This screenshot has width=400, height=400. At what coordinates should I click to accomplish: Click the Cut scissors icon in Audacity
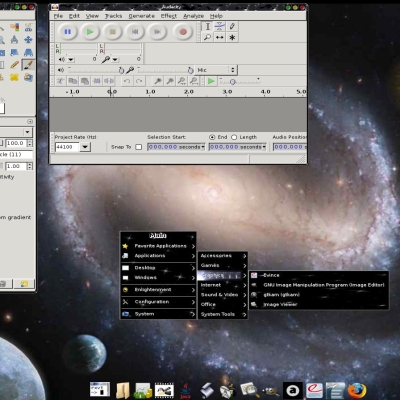(x=60, y=81)
